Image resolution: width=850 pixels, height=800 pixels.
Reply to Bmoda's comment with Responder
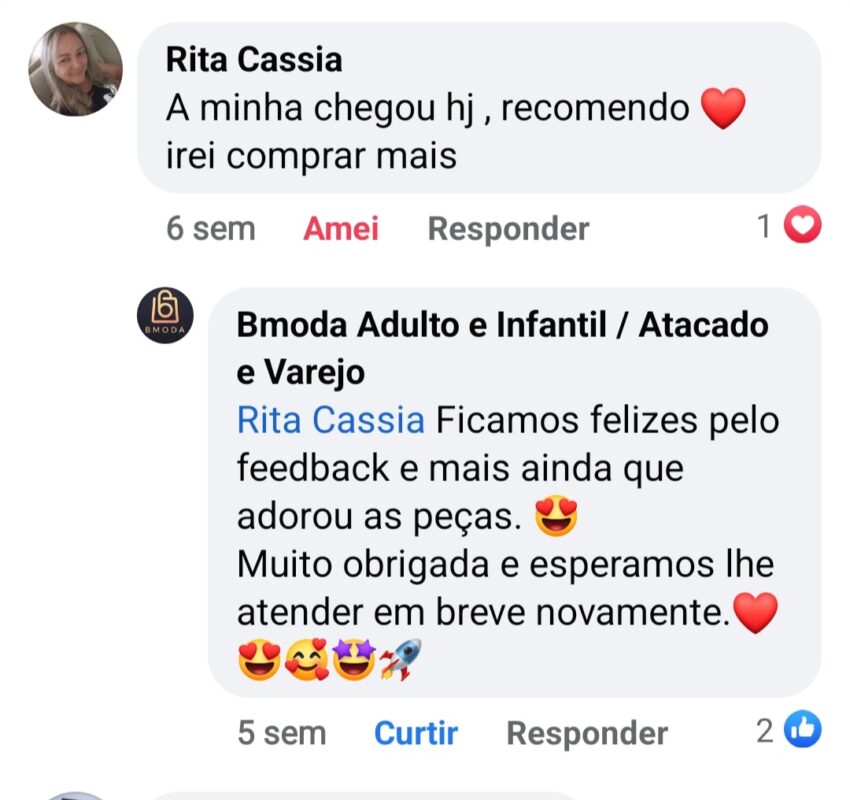pyautogui.click(x=587, y=733)
